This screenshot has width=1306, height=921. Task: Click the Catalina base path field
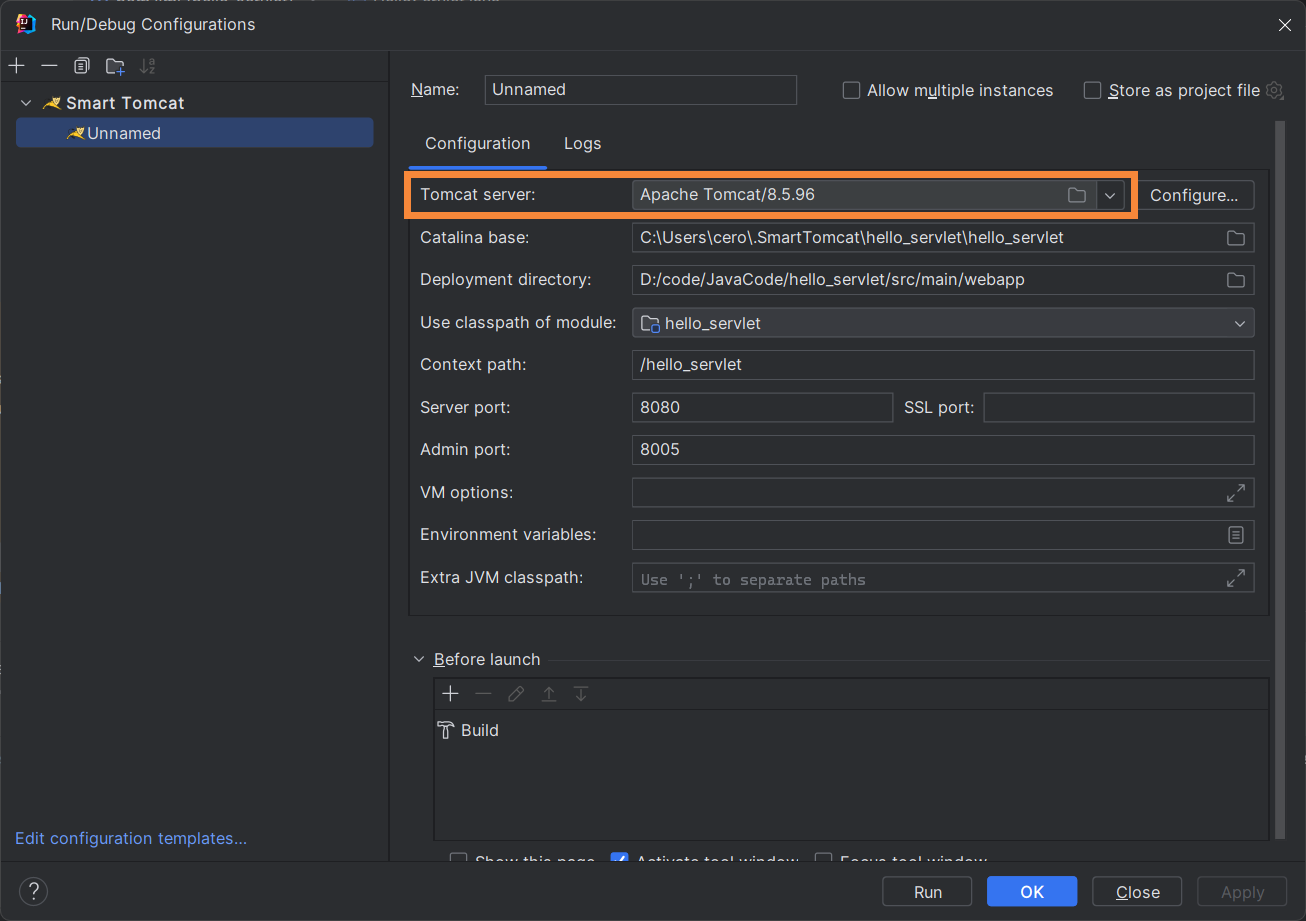coord(943,238)
